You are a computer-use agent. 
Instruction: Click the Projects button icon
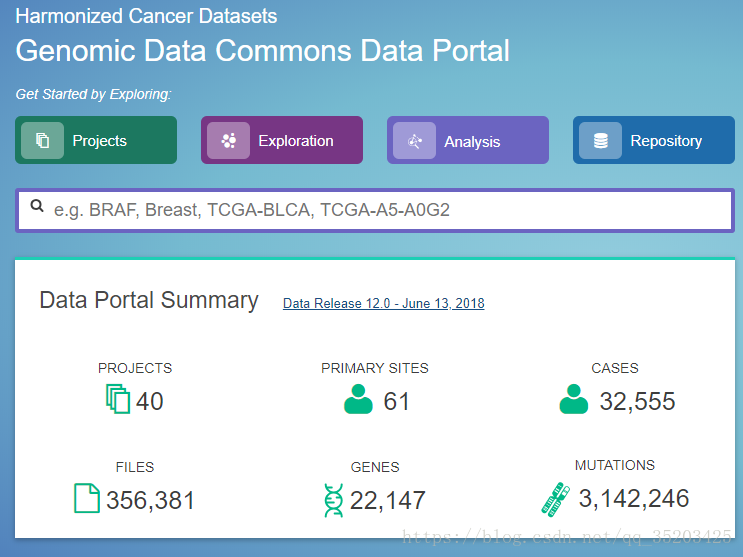43,140
